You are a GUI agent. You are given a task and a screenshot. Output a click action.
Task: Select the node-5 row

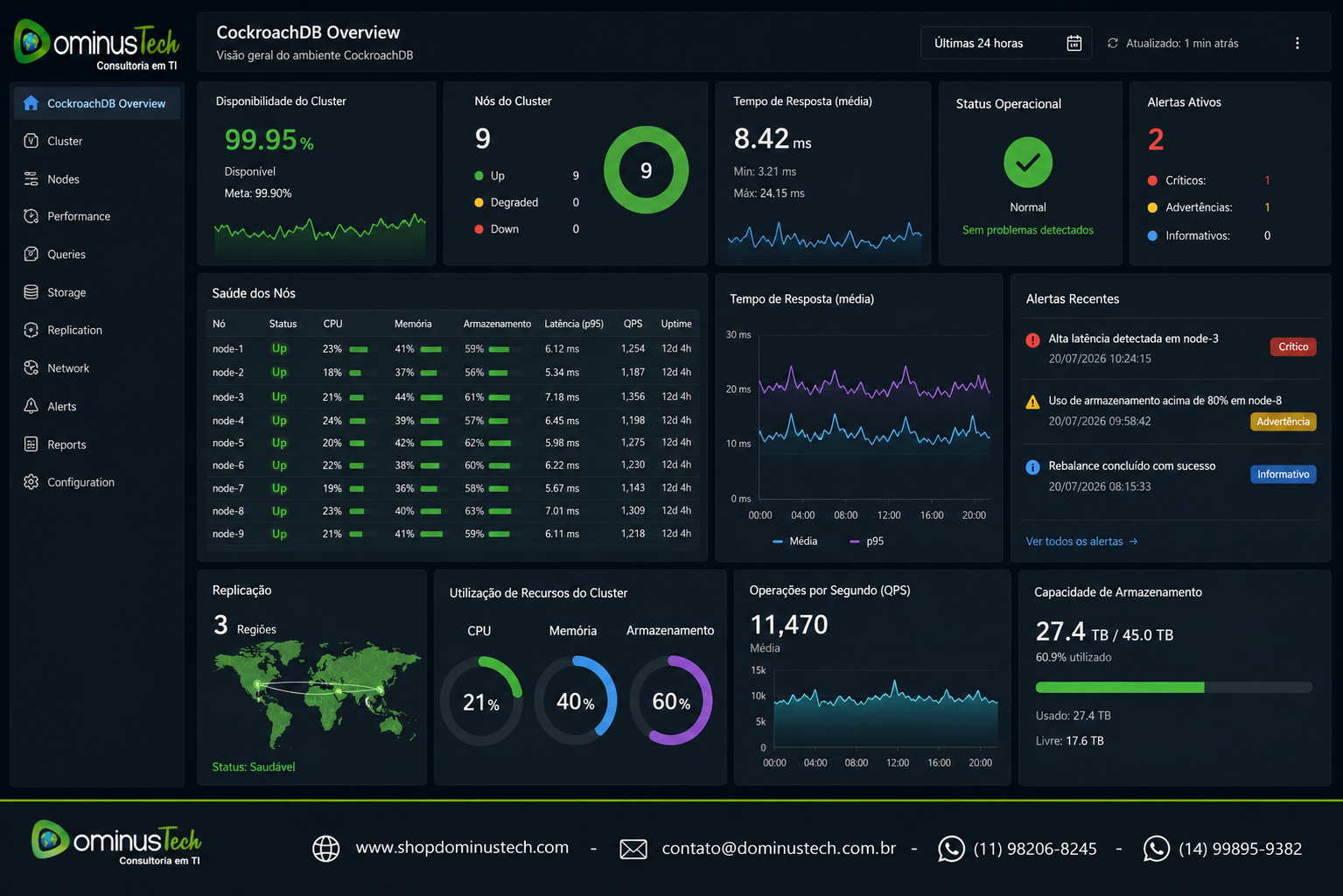(x=453, y=443)
